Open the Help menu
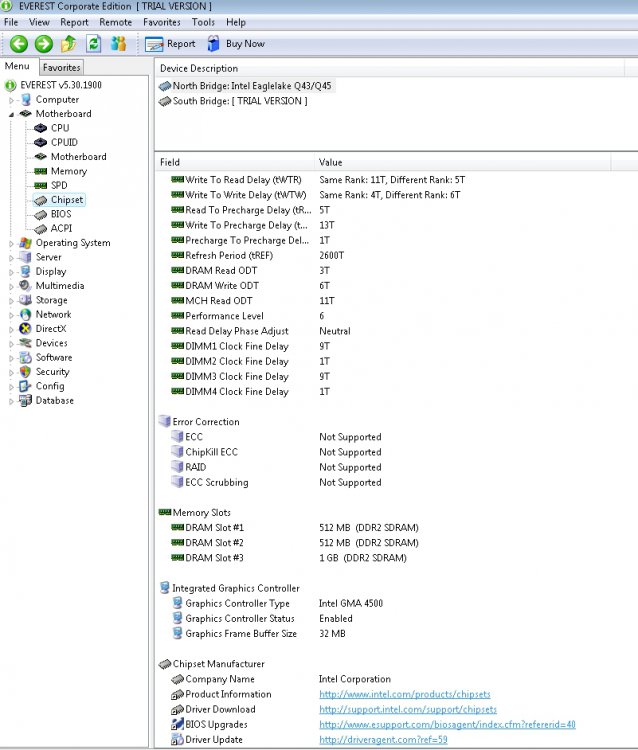Viewport: 638px width, 750px height. point(236,22)
